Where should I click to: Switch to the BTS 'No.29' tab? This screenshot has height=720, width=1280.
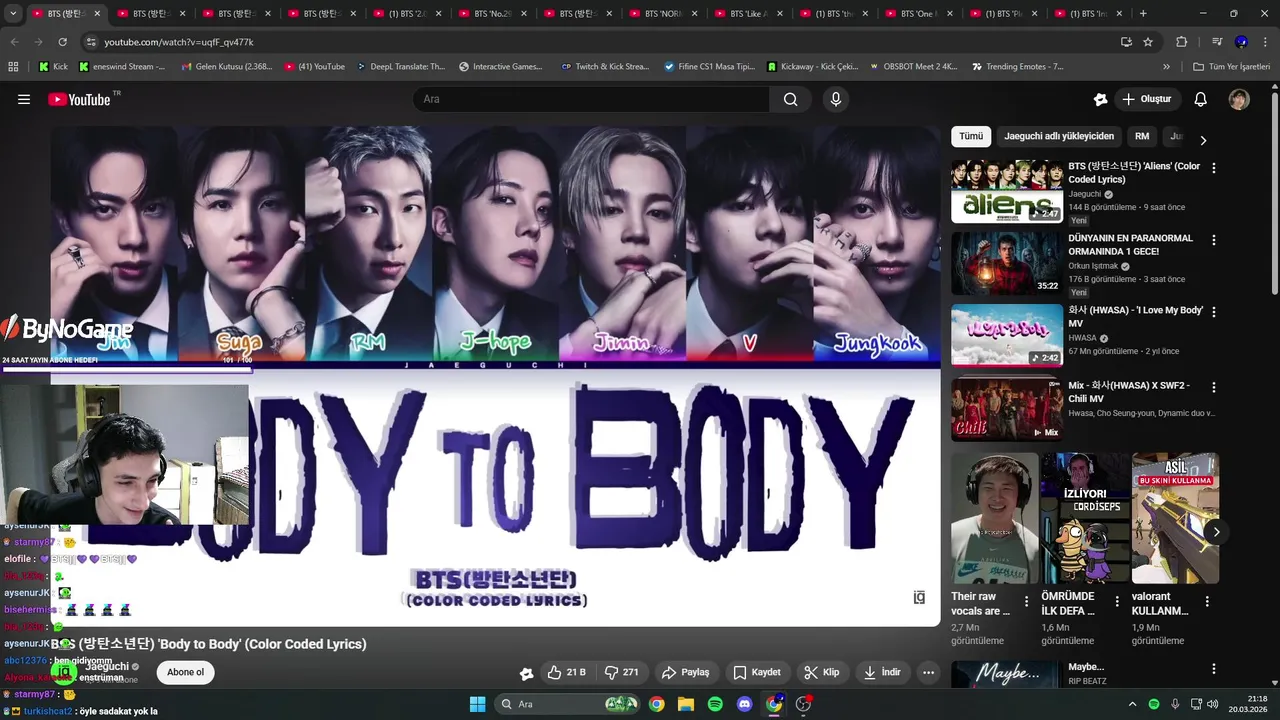pyautogui.click(x=493, y=14)
